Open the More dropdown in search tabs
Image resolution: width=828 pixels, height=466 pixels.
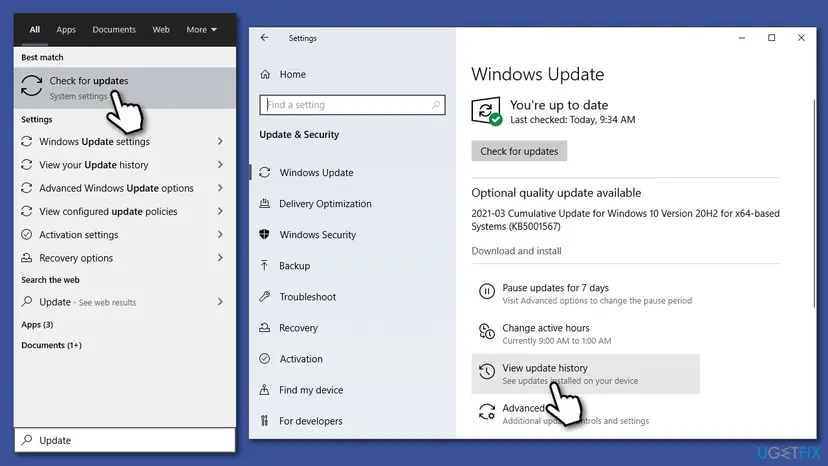click(201, 30)
